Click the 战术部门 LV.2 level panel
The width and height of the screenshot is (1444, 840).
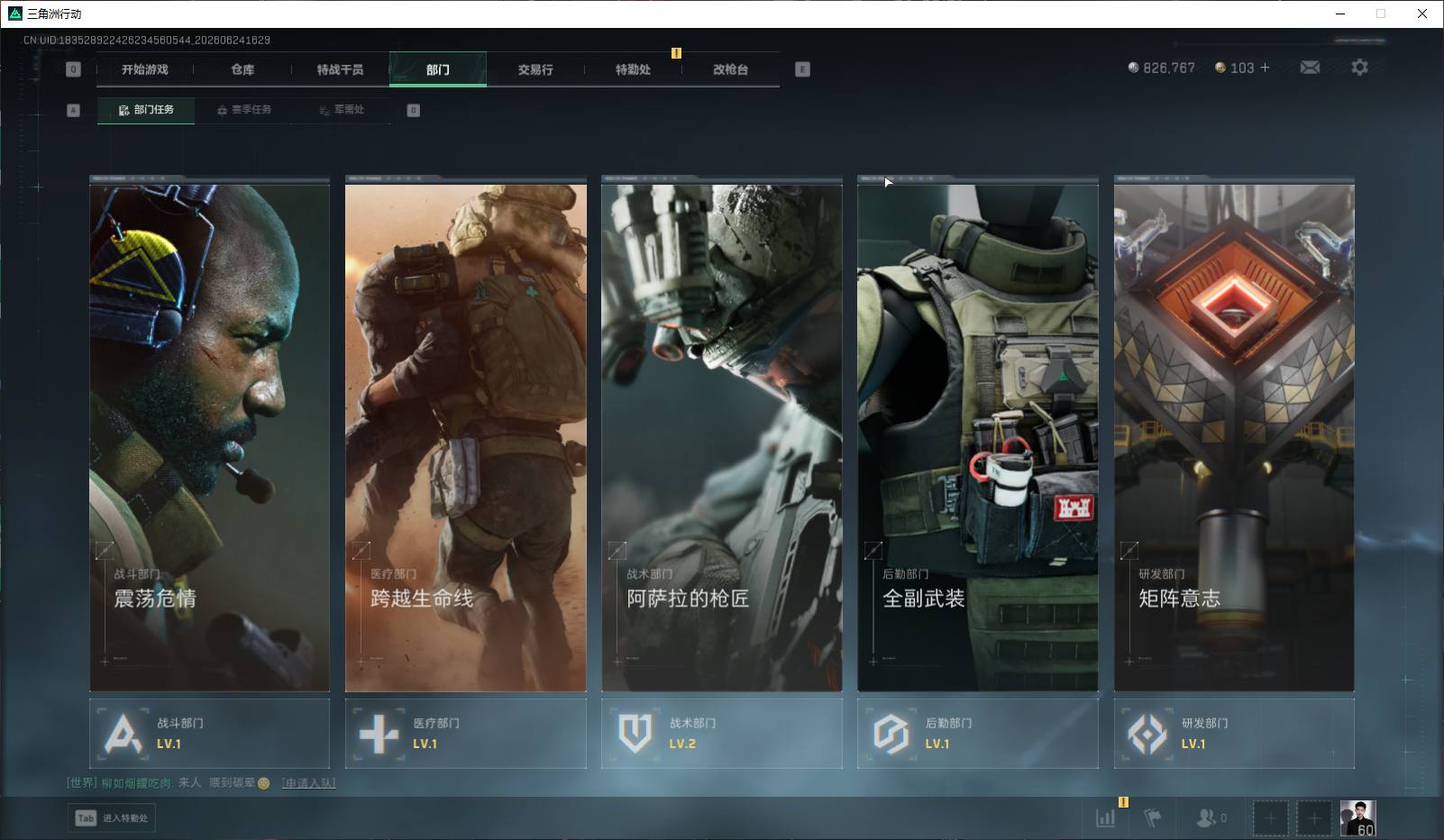[721, 734]
